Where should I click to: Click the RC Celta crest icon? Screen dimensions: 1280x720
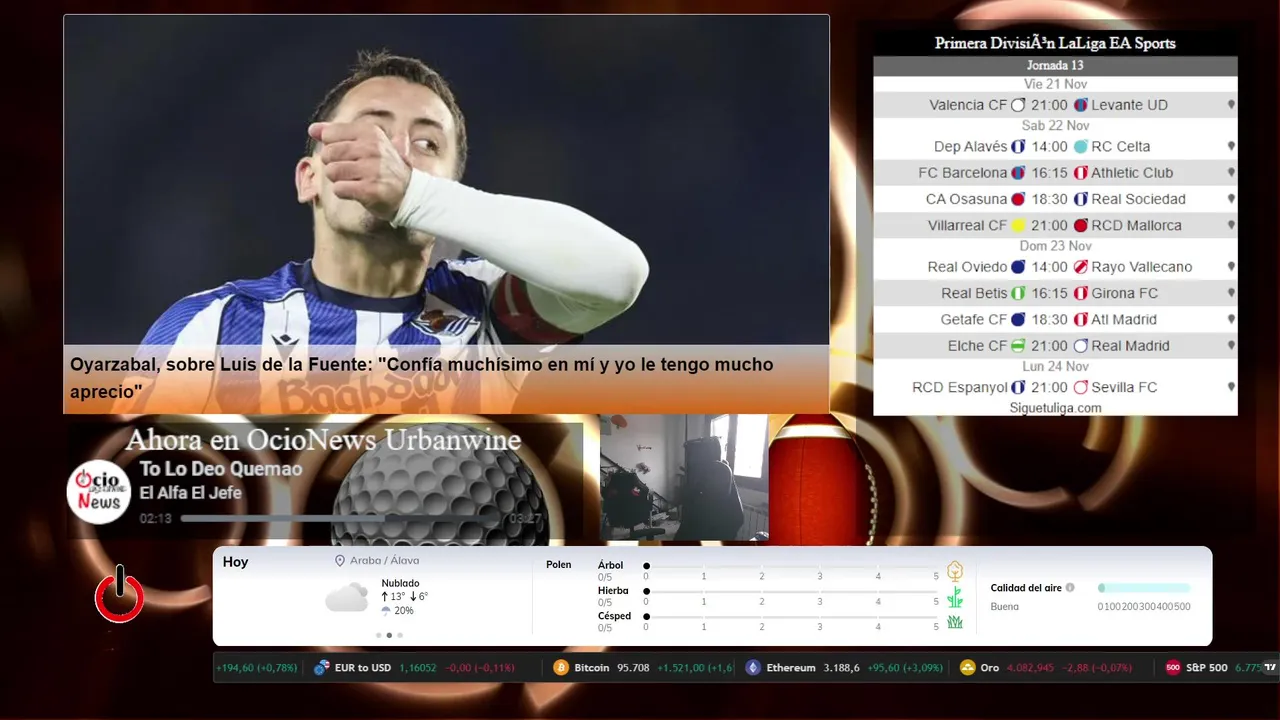click(1080, 147)
